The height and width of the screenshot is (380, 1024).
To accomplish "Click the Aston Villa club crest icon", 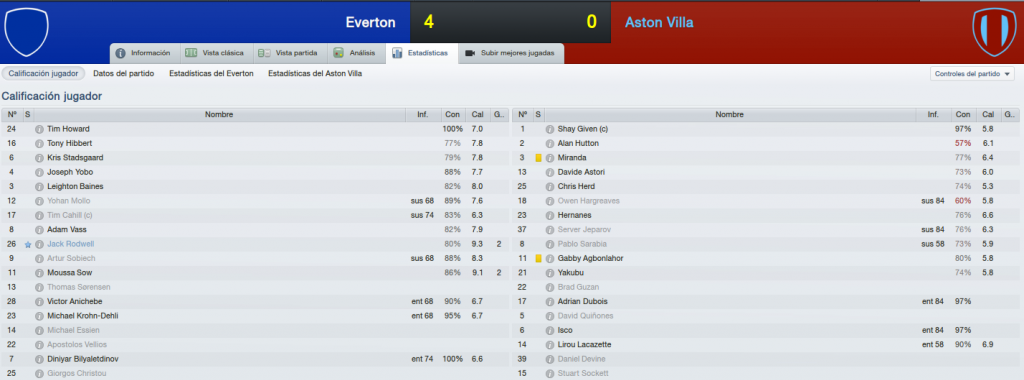I will (x=994, y=32).
